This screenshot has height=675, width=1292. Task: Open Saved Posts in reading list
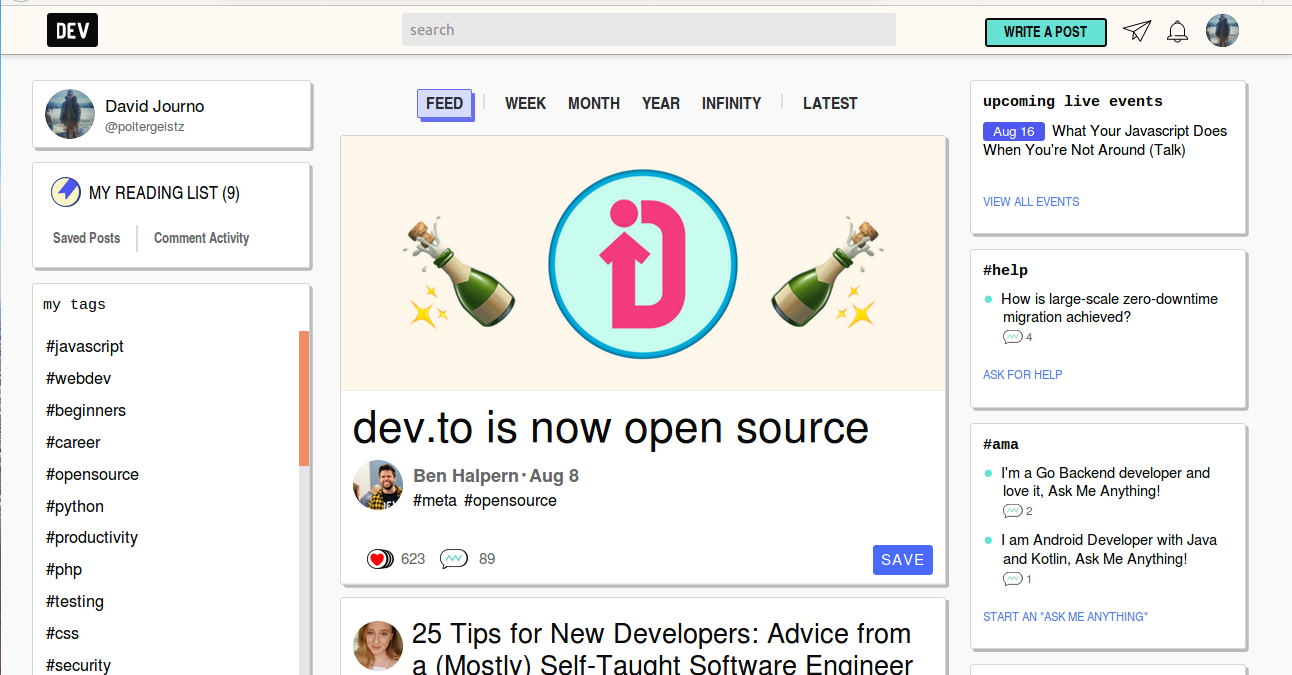pyautogui.click(x=86, y=238)
